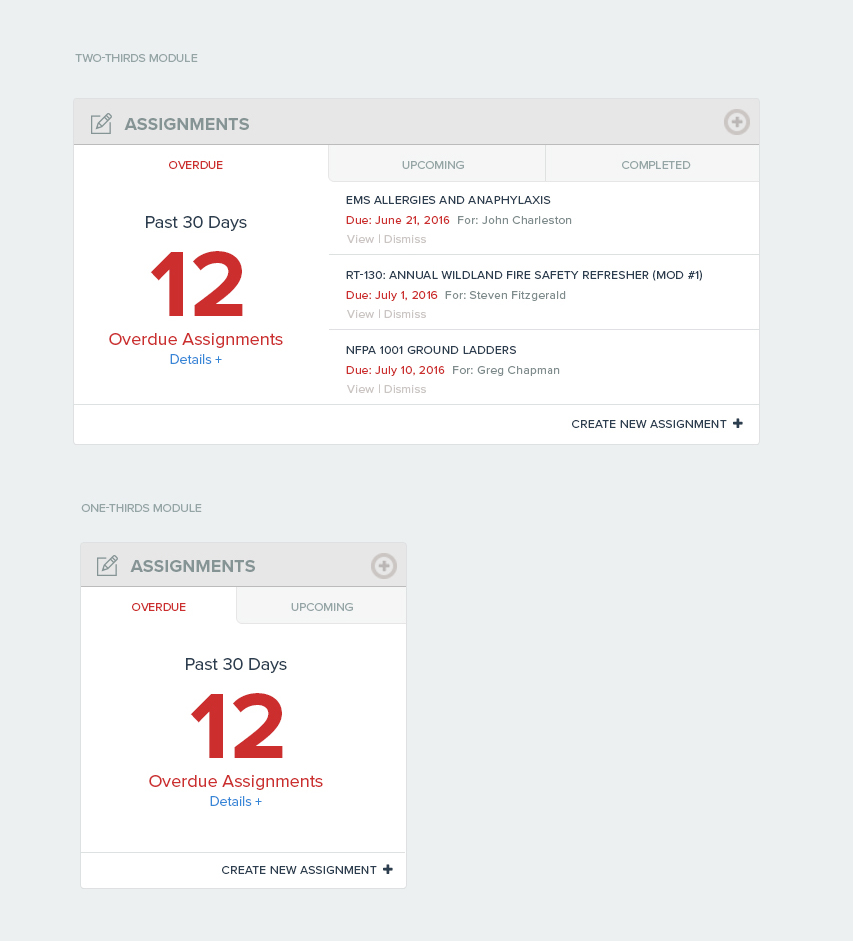Dismiss the NFPA 1001 Ground Ladders assignment
Screen dimensions: 853x941
coord(405,389)
